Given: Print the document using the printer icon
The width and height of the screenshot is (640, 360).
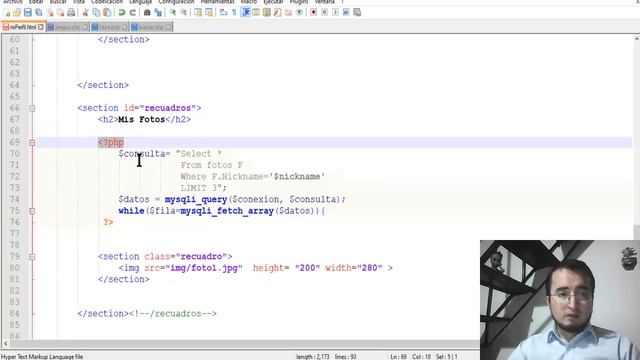Looking at the screenshot, I should pyautogui.click(x=71, y=12).
